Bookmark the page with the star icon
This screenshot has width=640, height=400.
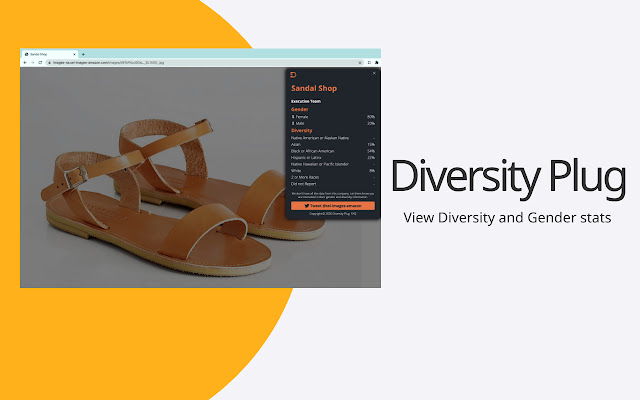[360, 62]
